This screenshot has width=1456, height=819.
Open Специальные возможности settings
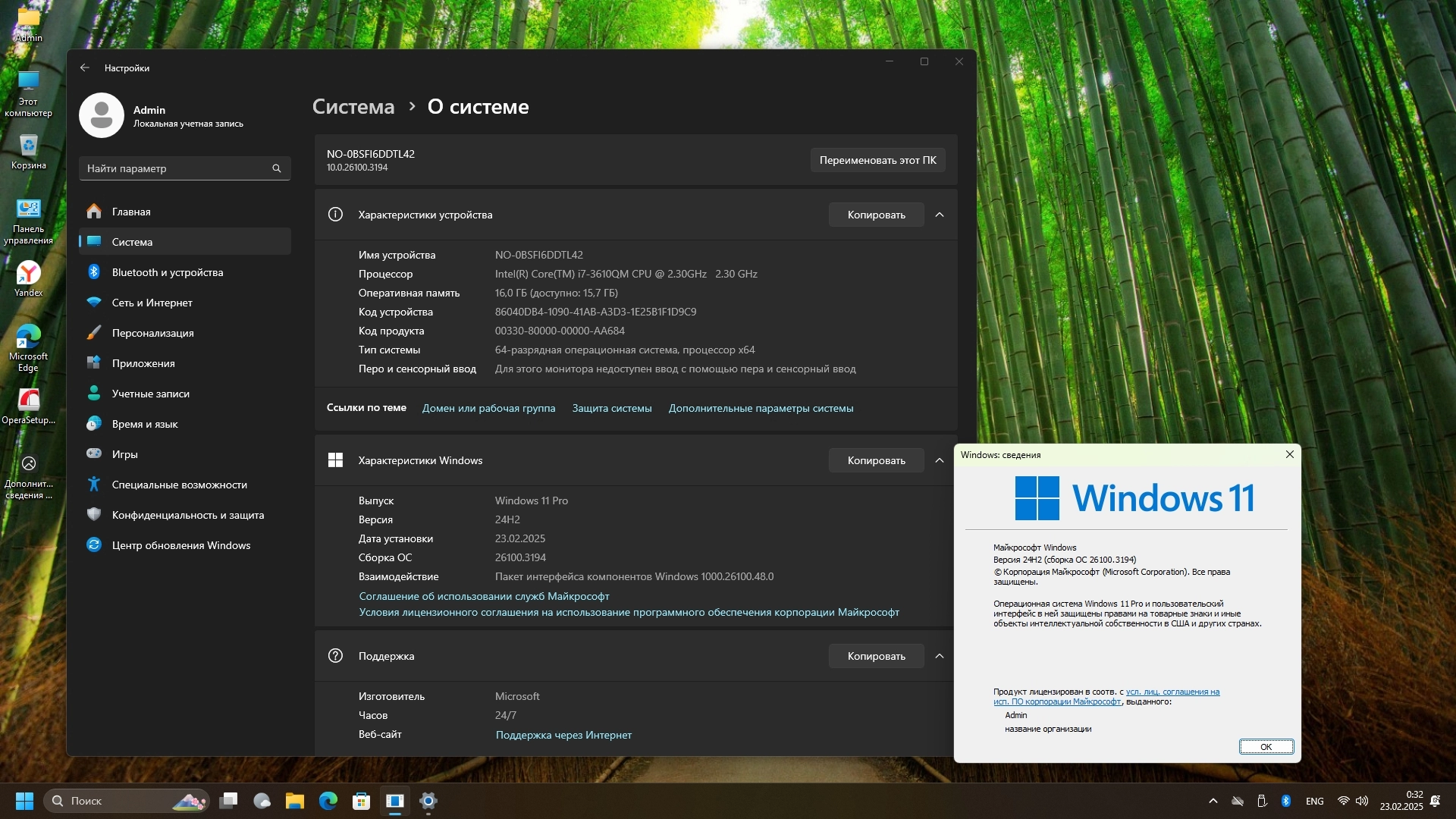[179, 485]
